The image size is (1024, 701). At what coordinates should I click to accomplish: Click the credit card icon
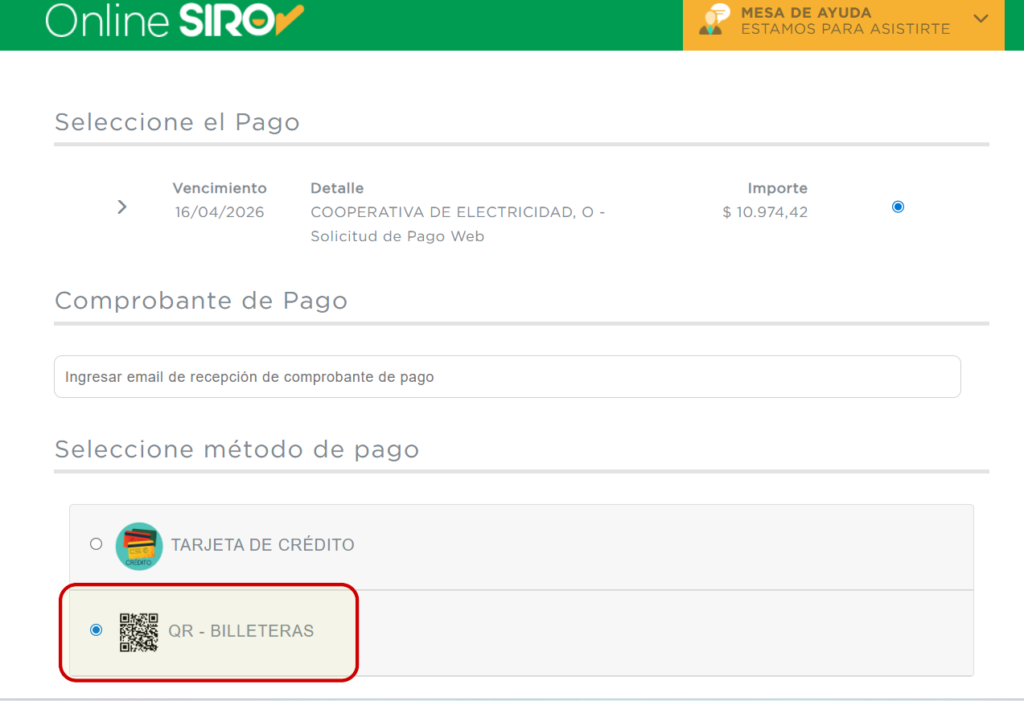[139, 546]
